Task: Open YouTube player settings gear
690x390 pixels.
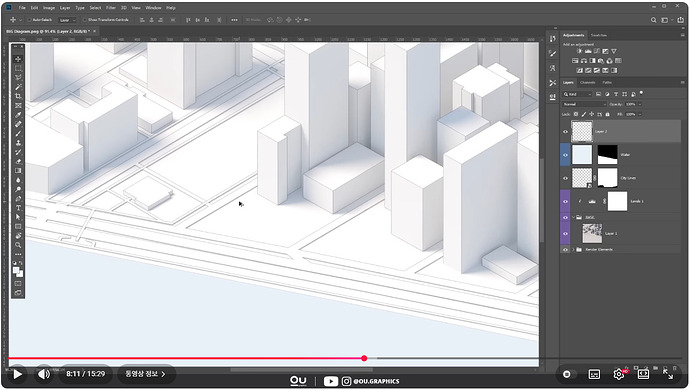Action: [x=618, y=374]
